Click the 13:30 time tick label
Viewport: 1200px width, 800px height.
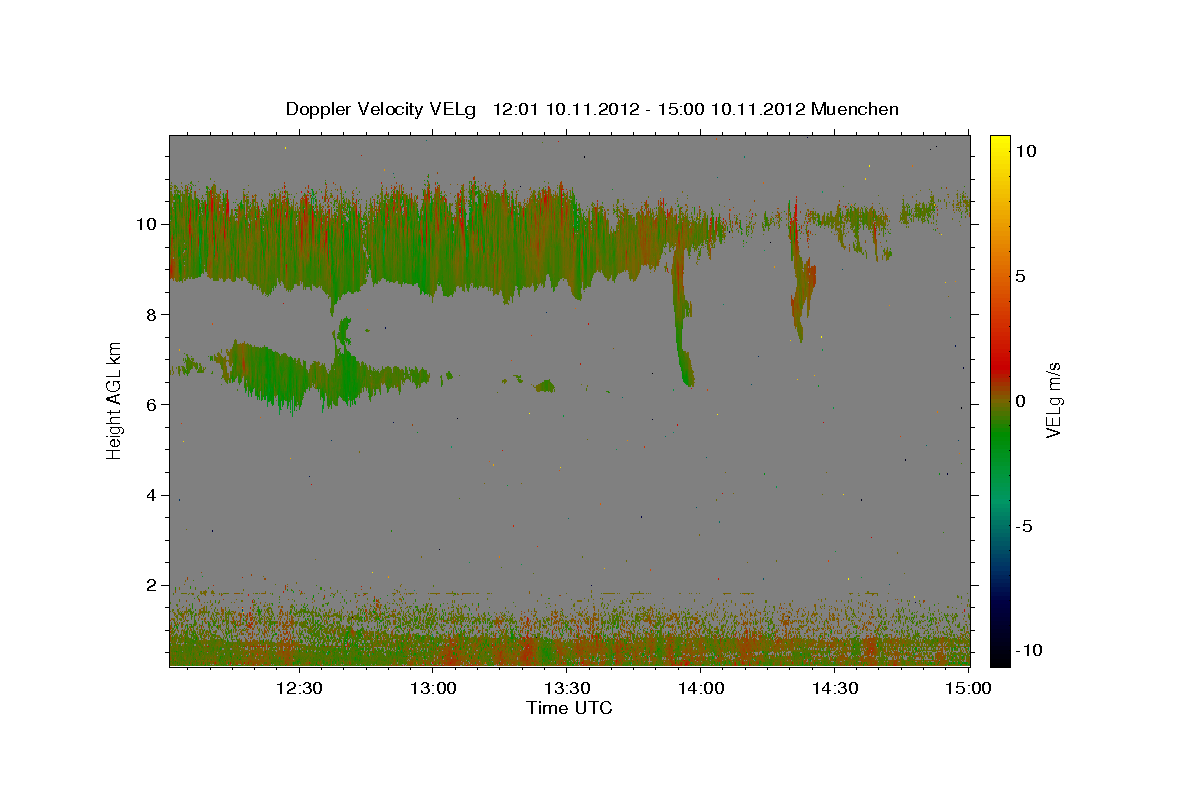pos(566,688)
